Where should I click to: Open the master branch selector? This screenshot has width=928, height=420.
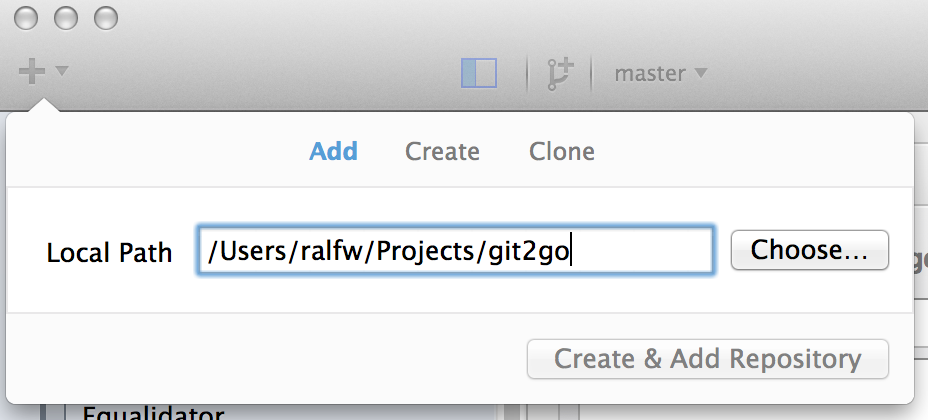point(660,73)
